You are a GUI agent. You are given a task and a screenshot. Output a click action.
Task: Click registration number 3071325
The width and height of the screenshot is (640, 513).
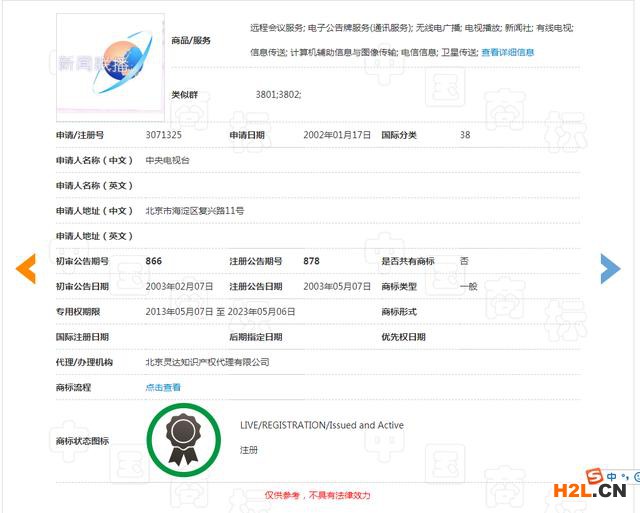point(163,135)
